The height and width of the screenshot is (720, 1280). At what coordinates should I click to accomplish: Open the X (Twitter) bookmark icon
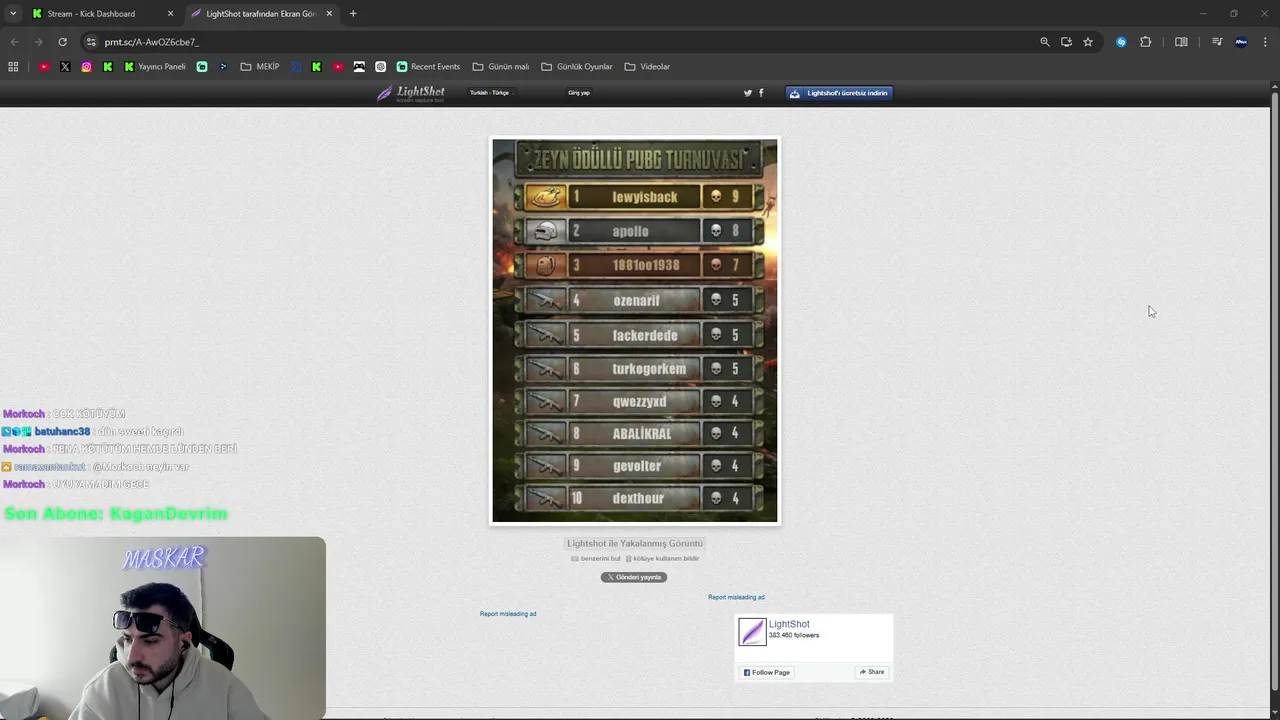(65, 67)
